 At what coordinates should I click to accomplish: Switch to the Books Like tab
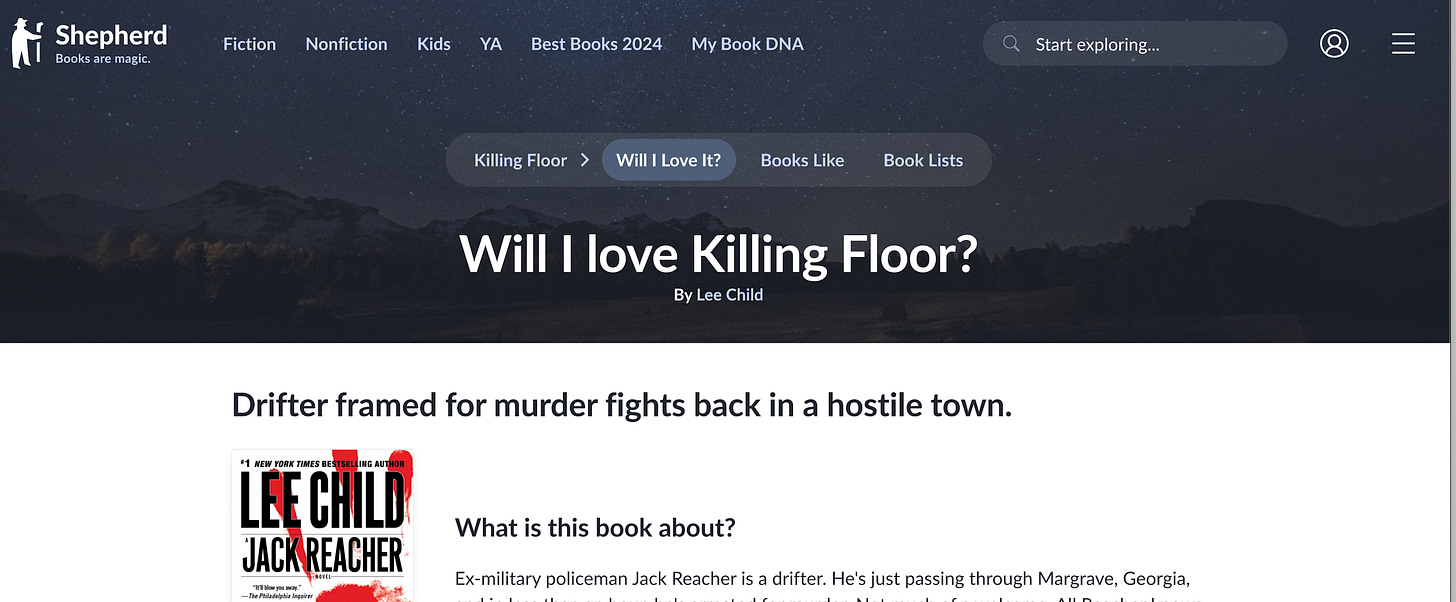802,160
